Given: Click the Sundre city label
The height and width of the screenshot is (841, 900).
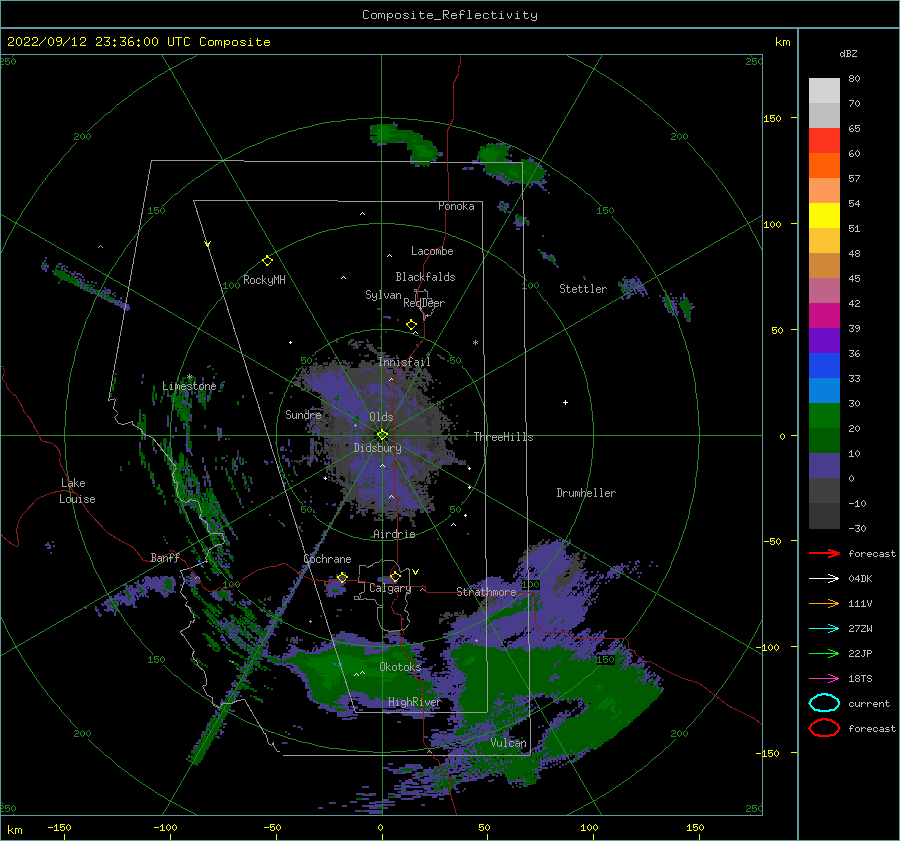Looking at the screenshot, I should click(x=303, y=414).
